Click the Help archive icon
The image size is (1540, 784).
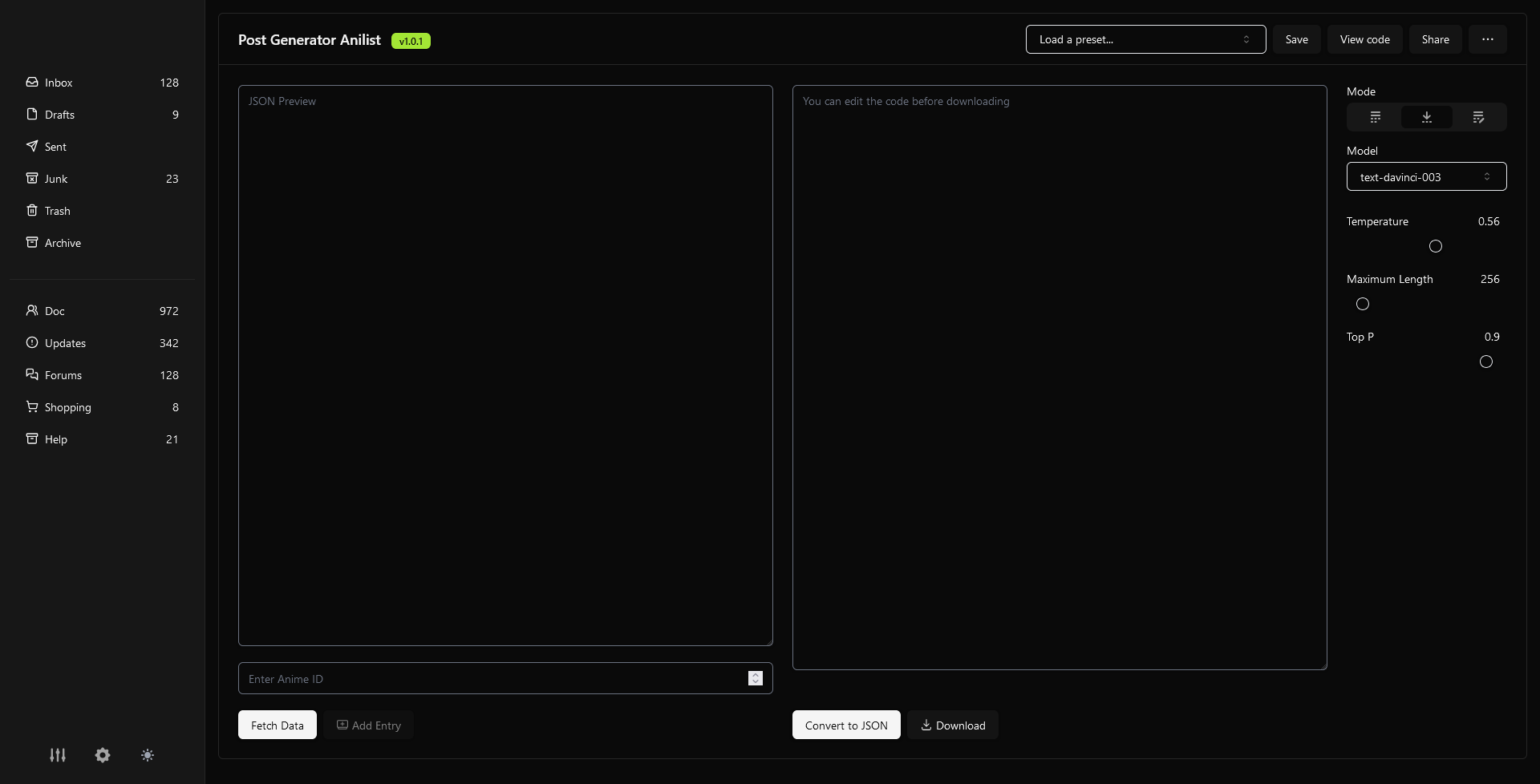click(x=32, y=438)
